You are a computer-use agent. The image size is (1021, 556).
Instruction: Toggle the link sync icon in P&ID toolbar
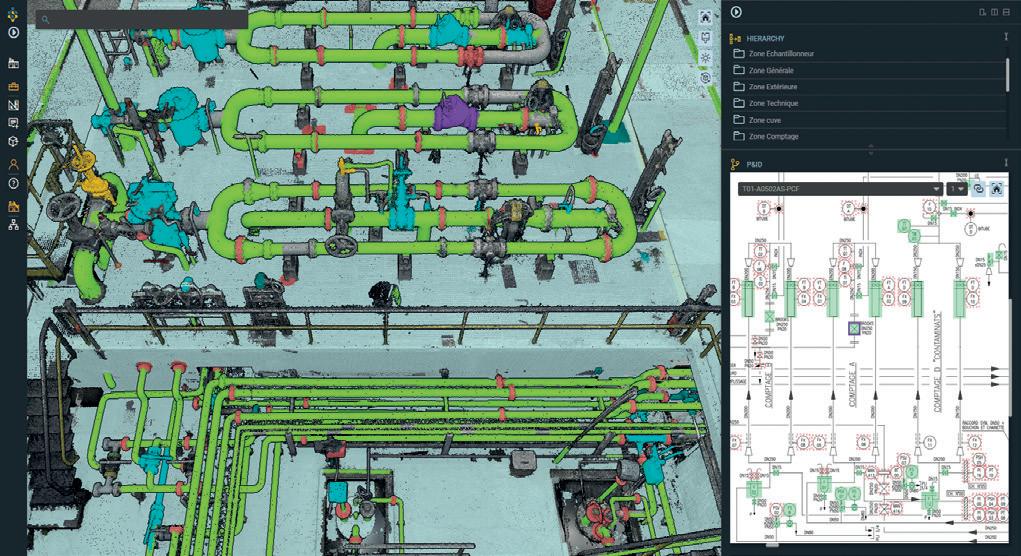978,189
